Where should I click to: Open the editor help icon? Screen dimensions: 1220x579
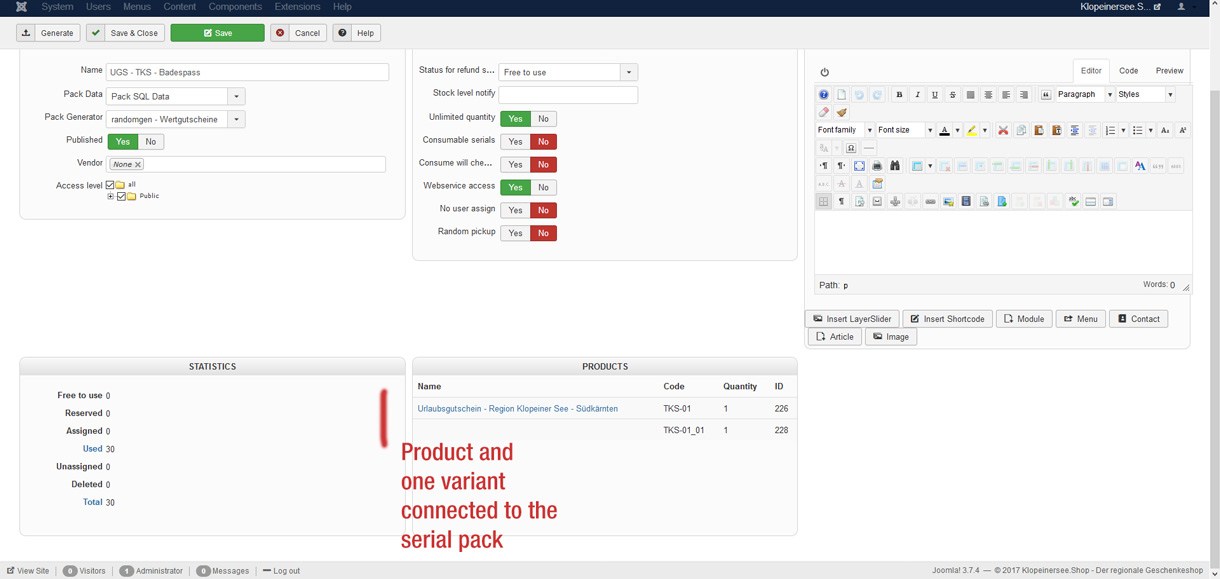[x=824, y=95]
